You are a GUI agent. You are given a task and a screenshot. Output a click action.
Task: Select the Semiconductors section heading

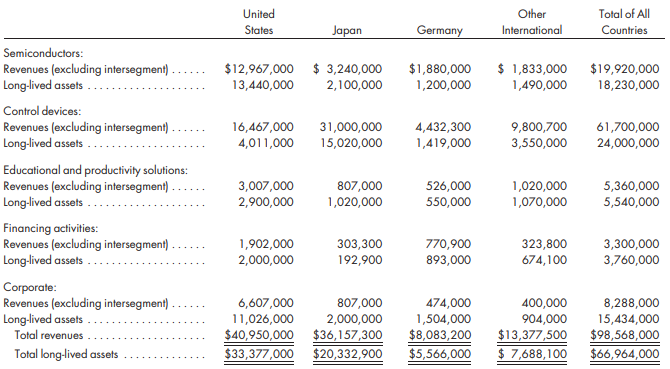43,53
